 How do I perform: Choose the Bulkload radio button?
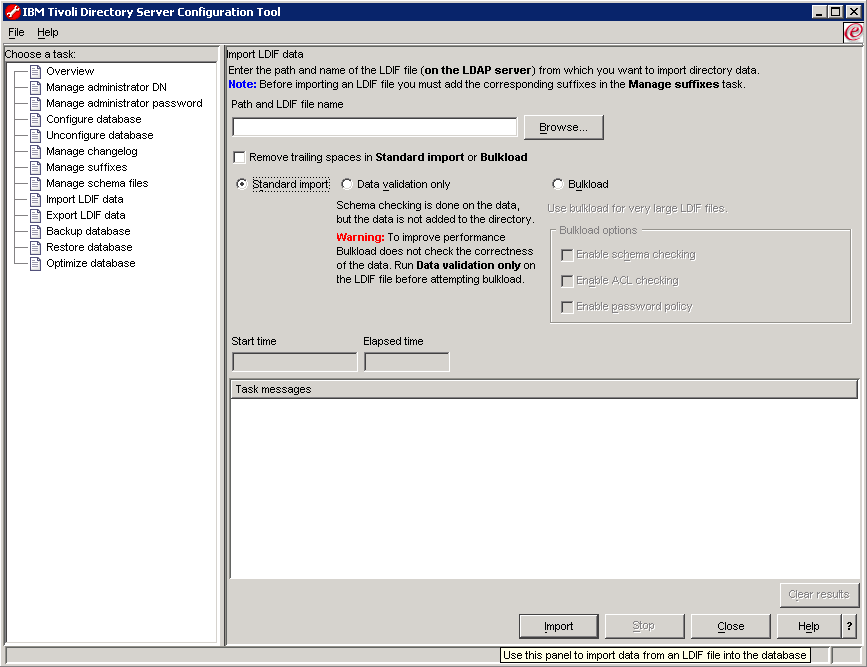558,184
